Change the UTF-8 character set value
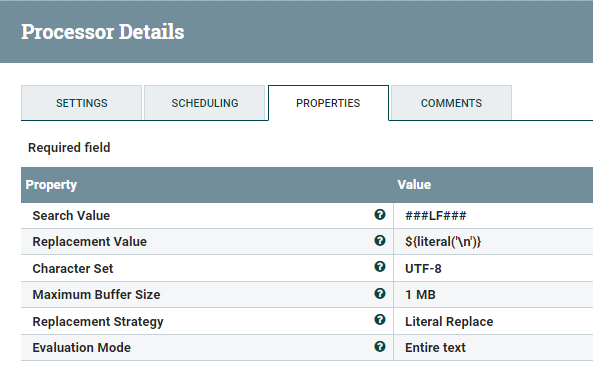The width and height of the screenshot is (593, 383). [493, 268]
